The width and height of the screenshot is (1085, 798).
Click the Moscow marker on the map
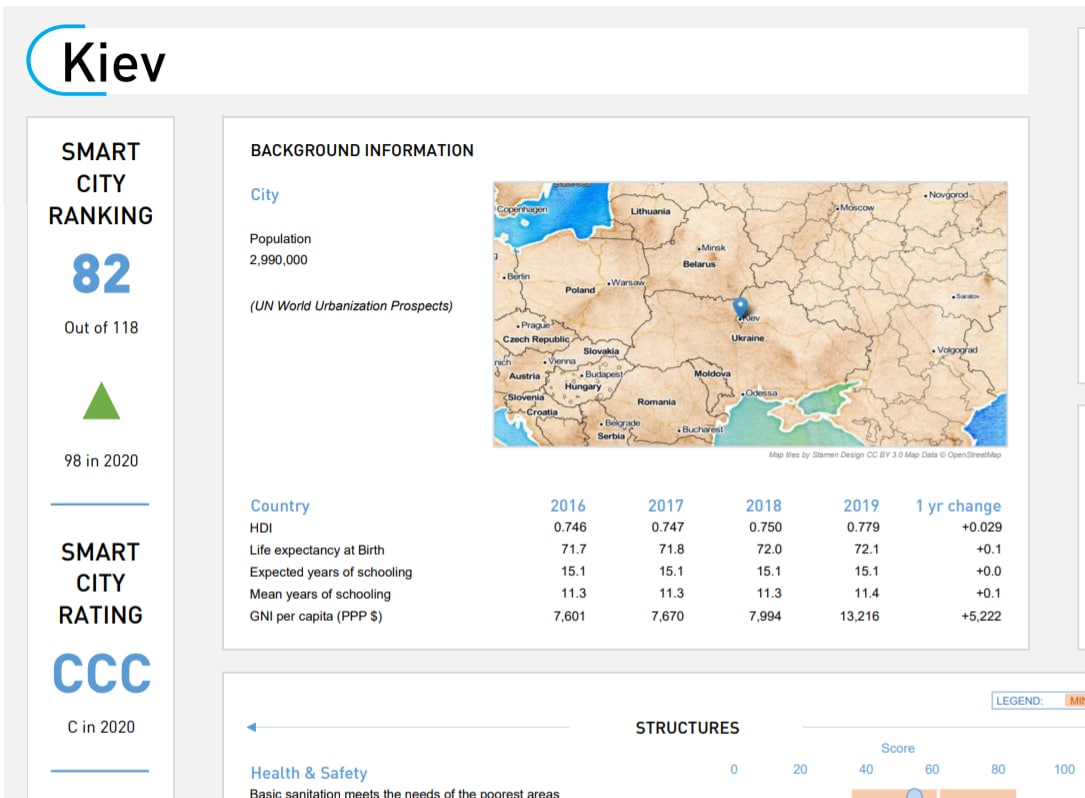(x=839, y=207)
